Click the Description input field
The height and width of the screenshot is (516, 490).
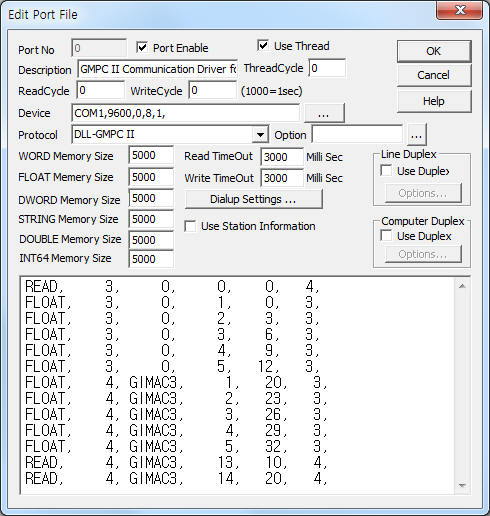pos(157,69)
